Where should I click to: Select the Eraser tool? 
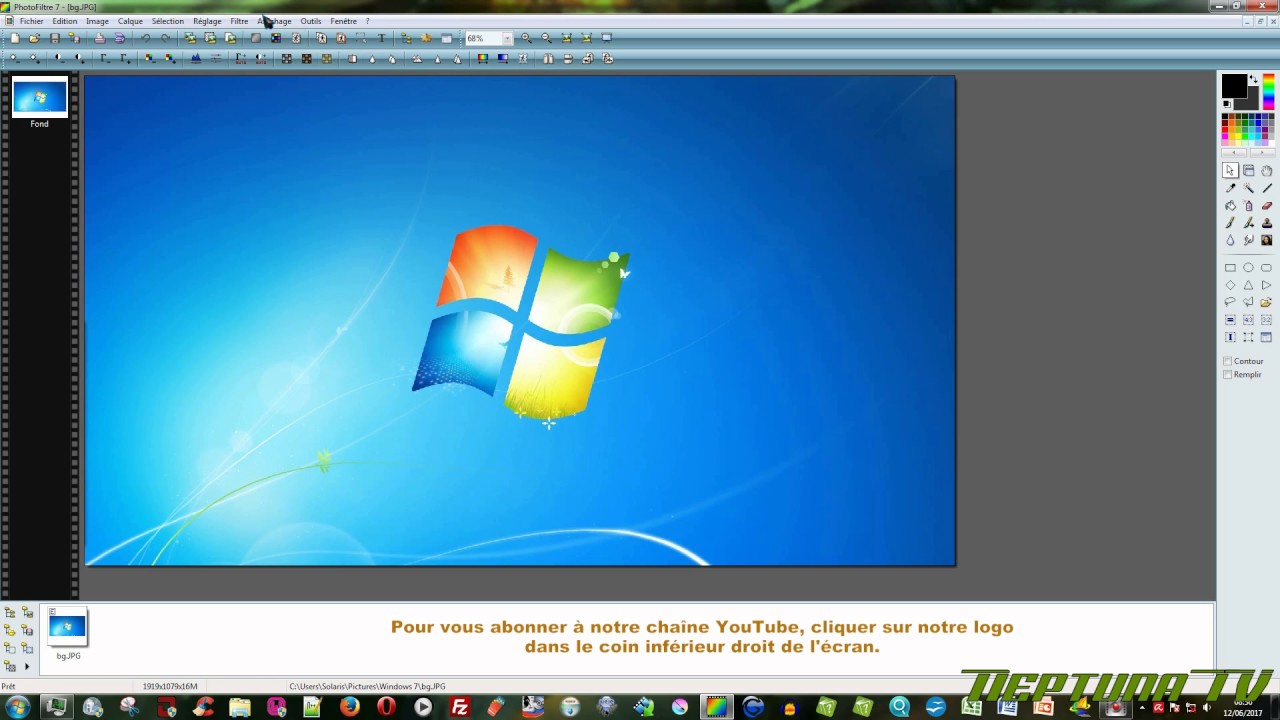1266,205
